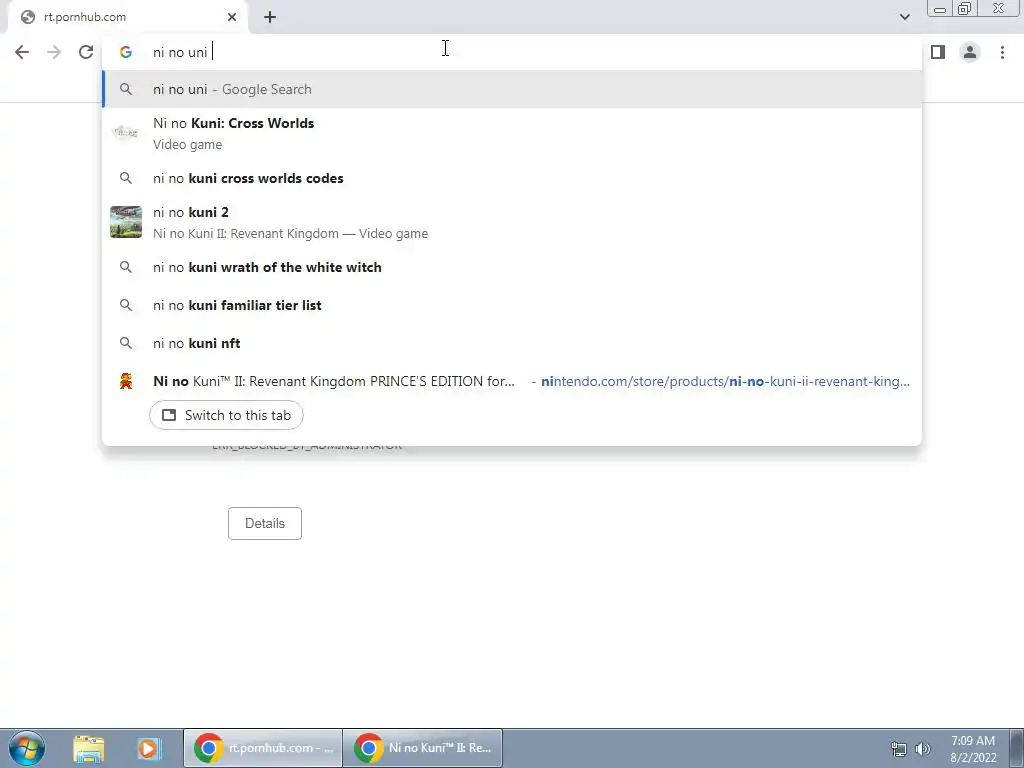Expand the tab search chevron
The width and height of the screenshot is (1024, 768).
904,18
